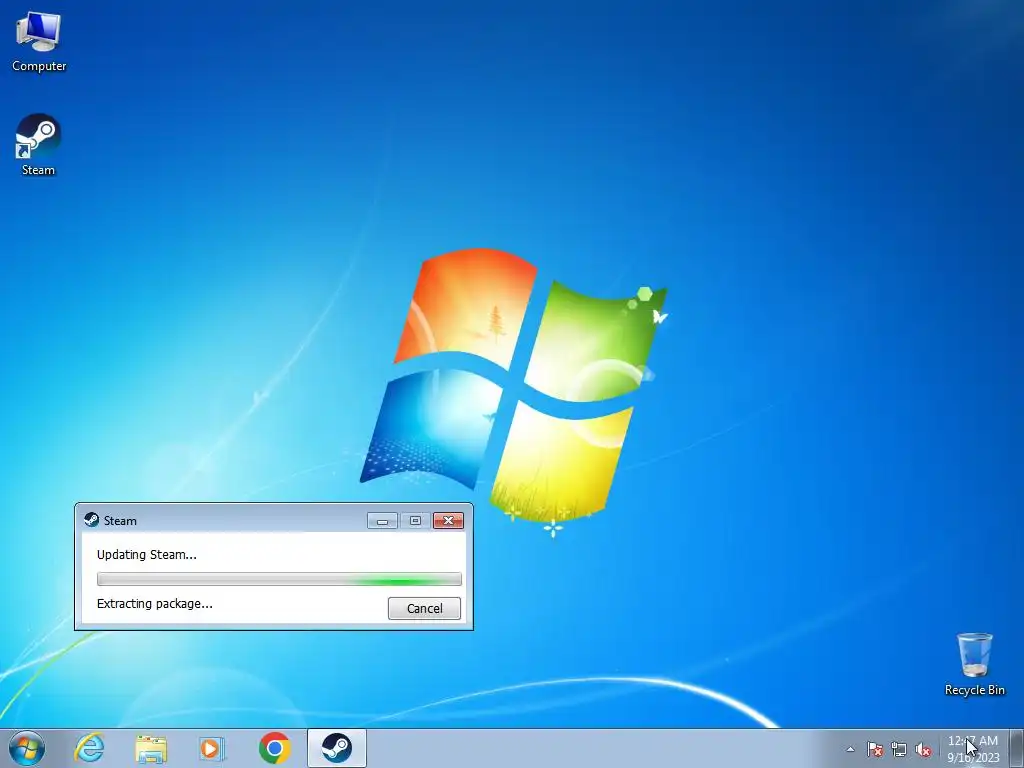Click the muted volume tray icon
Image resolution: width=1024 pixels, height=768 pixels.
(923, 749)
